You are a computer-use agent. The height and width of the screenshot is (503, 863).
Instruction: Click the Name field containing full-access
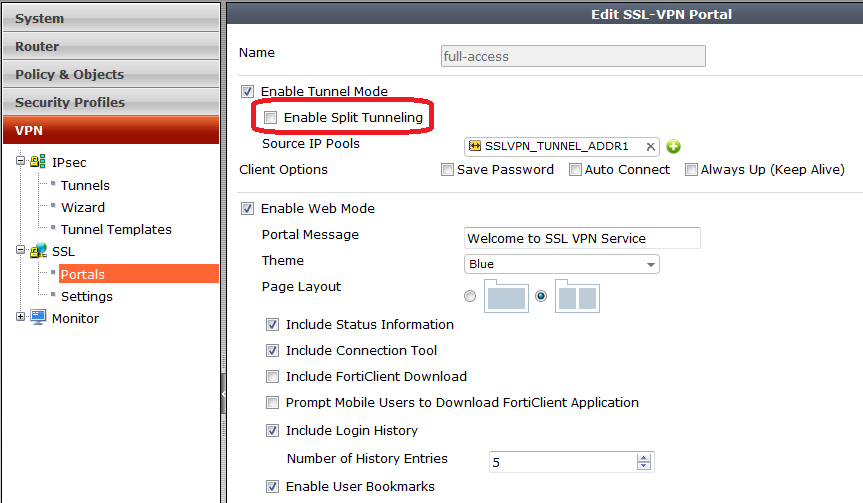tap(573, 56)
